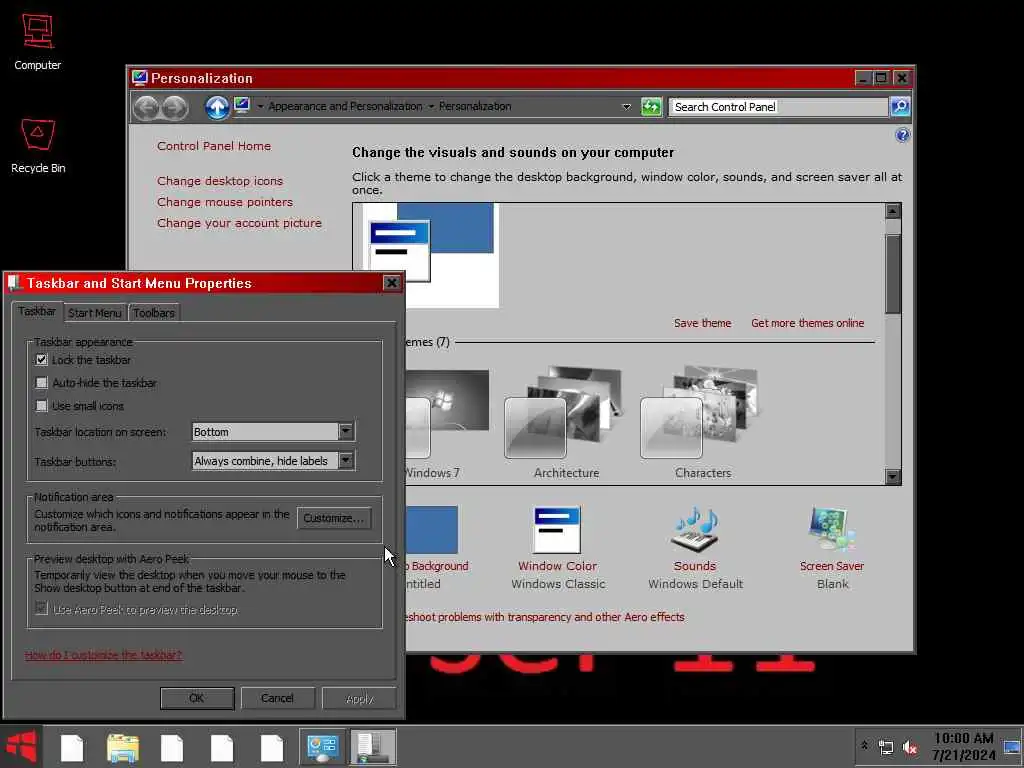Click the Show desktop button at taskbar end
The width and height of the screenshot is (1024, 768).
(x=1012, y=746)
